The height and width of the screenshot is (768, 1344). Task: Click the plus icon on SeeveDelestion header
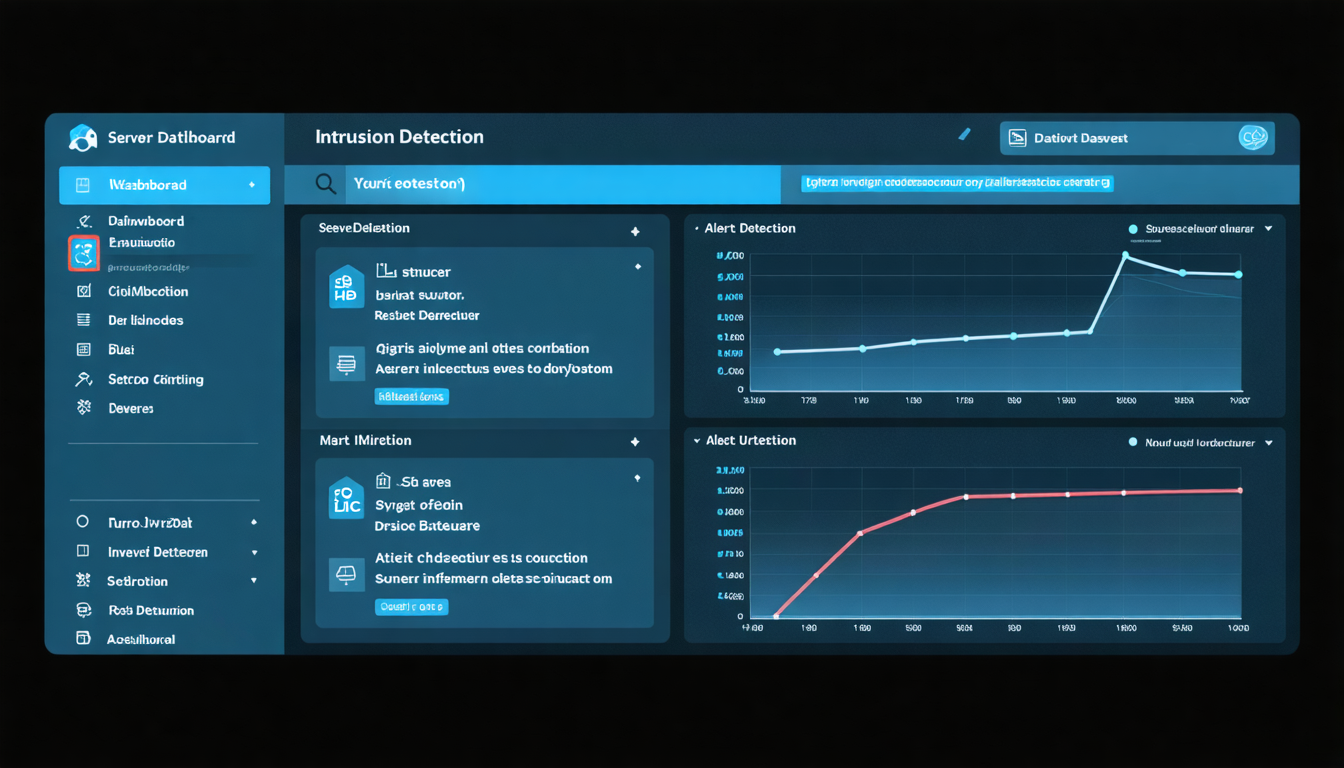pyautogui.click(x=635, y=231)
